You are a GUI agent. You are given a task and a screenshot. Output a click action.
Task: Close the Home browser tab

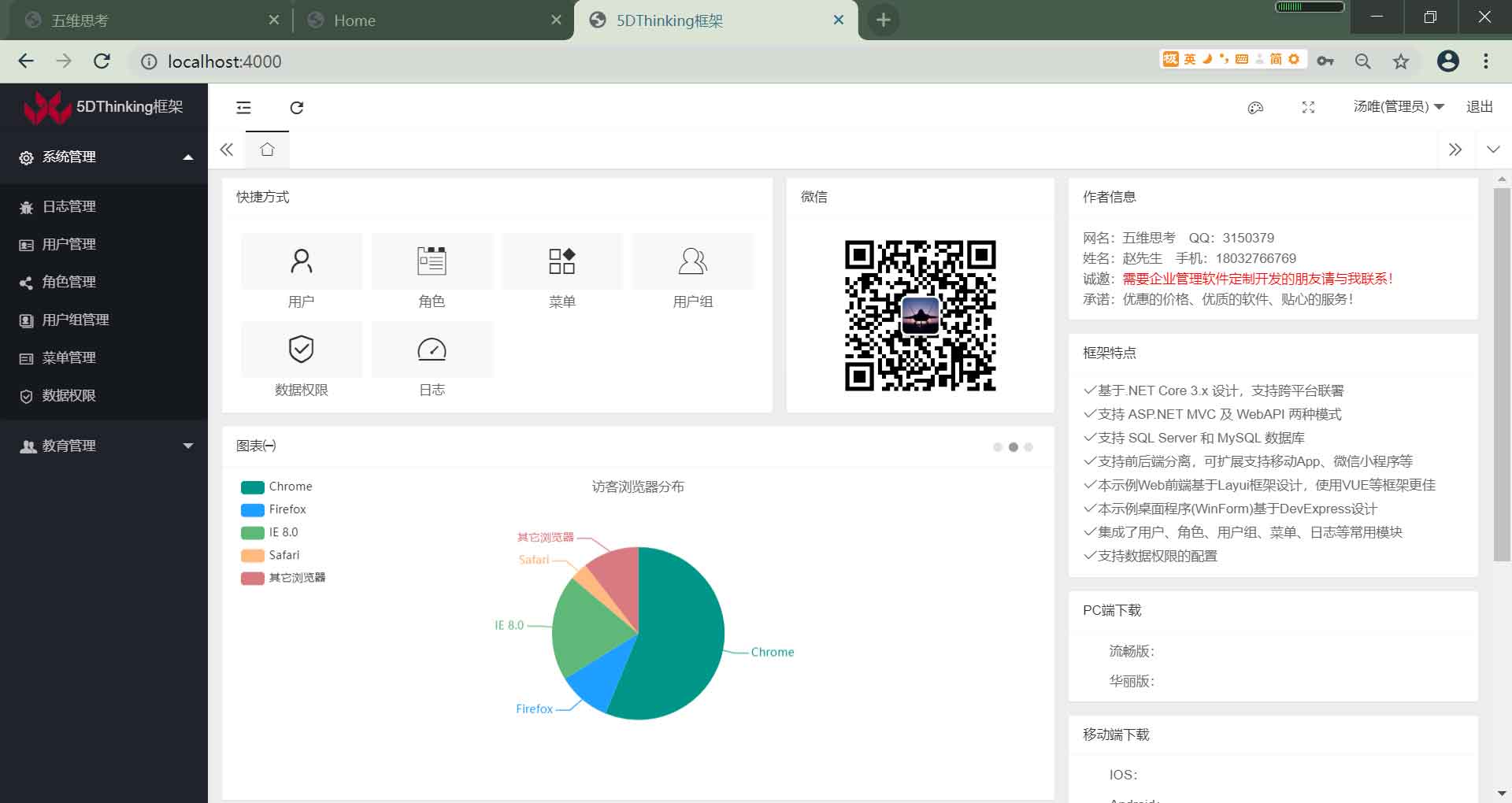tap(556, 20)
